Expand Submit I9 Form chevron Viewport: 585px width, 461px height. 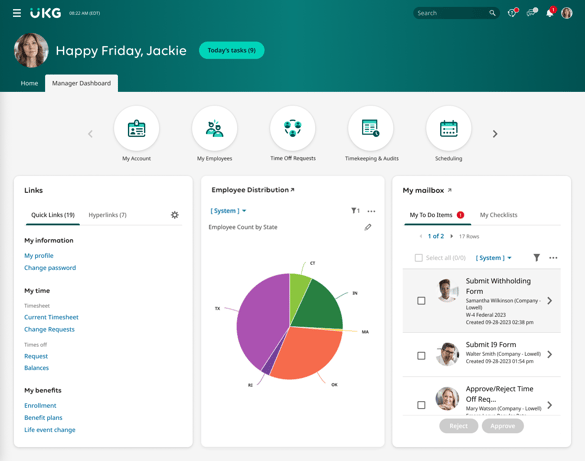pyautogui.click(x=550, y=354)
